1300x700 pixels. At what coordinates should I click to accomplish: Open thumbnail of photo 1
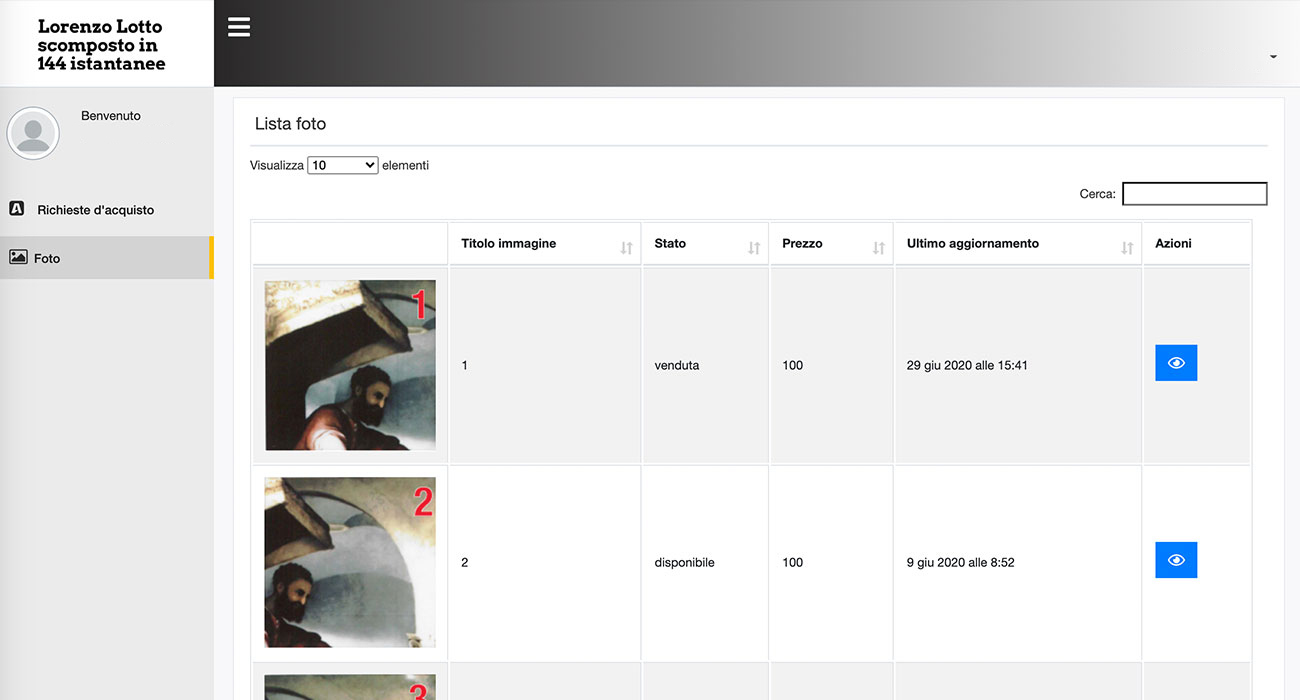(x=350, y=365)
